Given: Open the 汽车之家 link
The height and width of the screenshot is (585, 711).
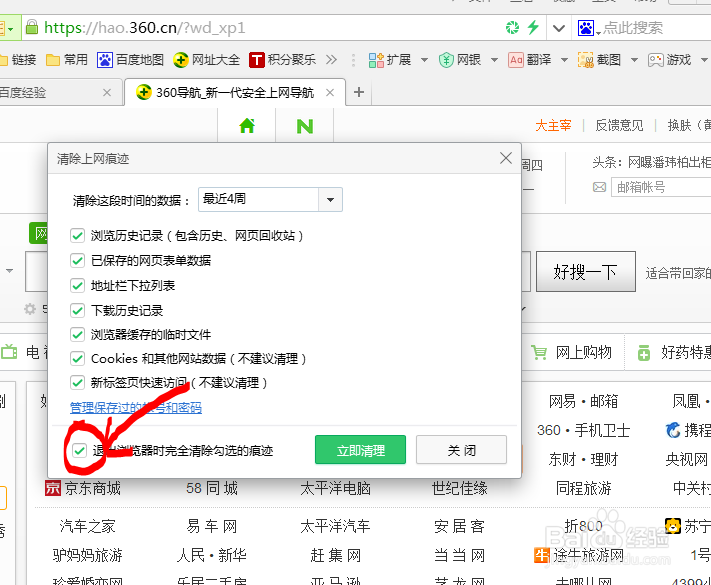Looking at the screenshot, I should pyautogui.click(x=87, y=526).
